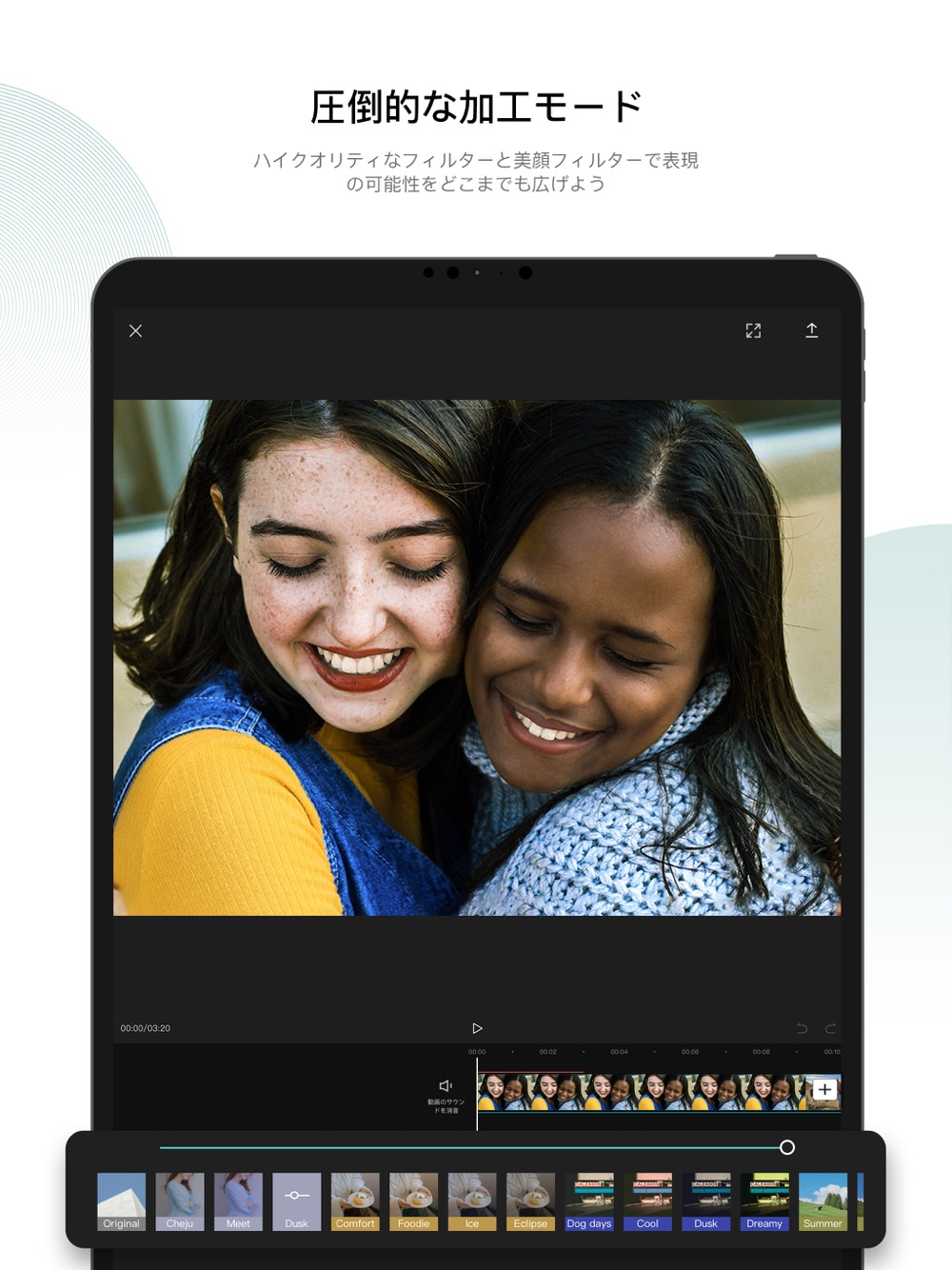Viewport: 952px width, 1270px height.
Task: Play the video preview
Action: [477, 1028]
